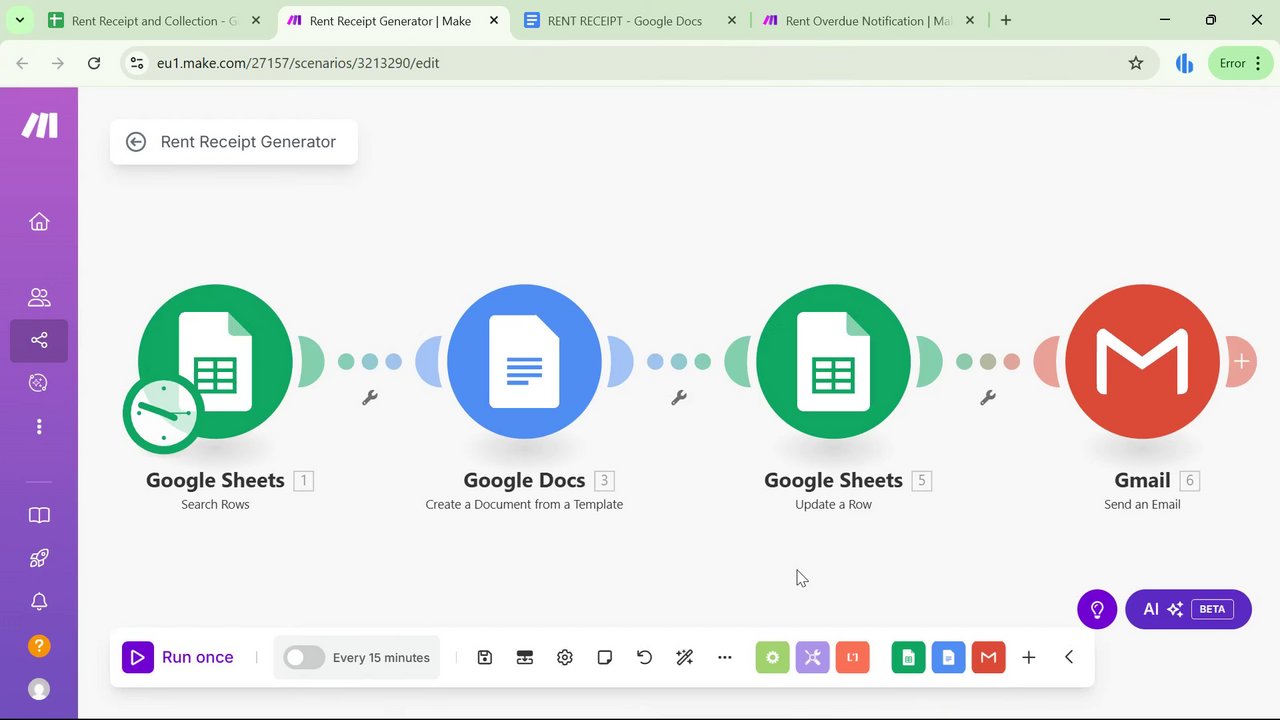
Task: Rename the Rent Receipt Generator title
Action: point(248,142)
